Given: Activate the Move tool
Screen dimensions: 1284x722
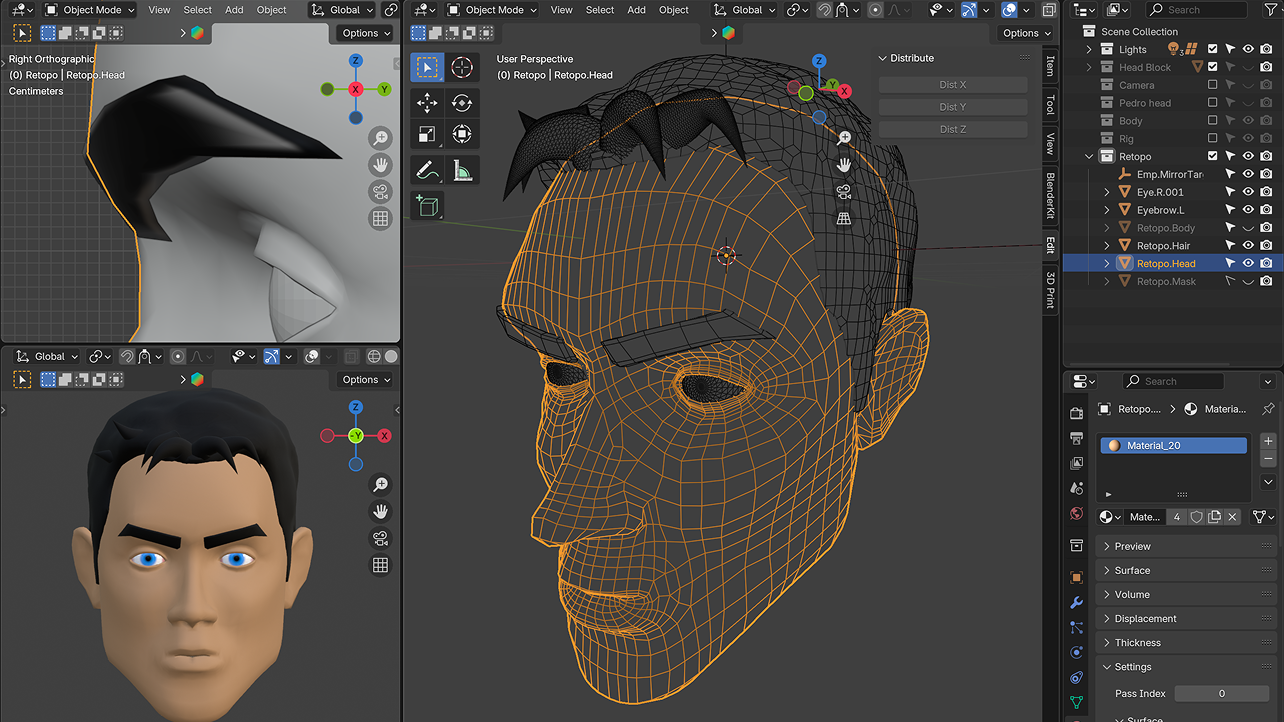Looking at the screenshot, I should tap(427, 103).
